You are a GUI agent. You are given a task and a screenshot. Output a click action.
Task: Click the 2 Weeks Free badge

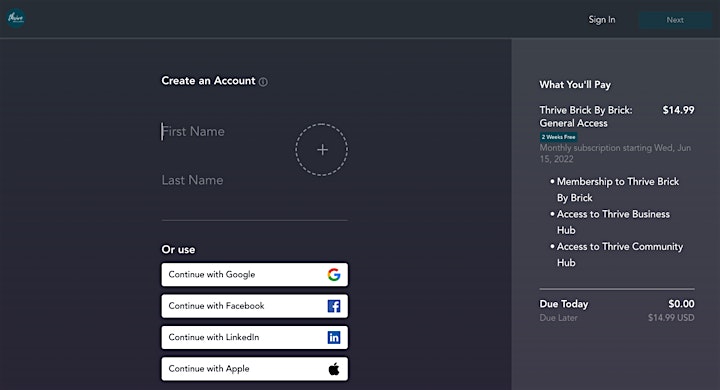558,137
